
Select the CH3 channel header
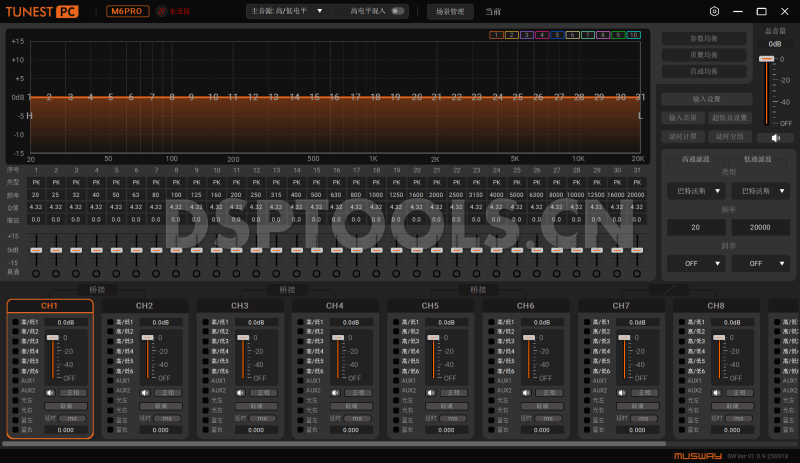tap(240, 306)
